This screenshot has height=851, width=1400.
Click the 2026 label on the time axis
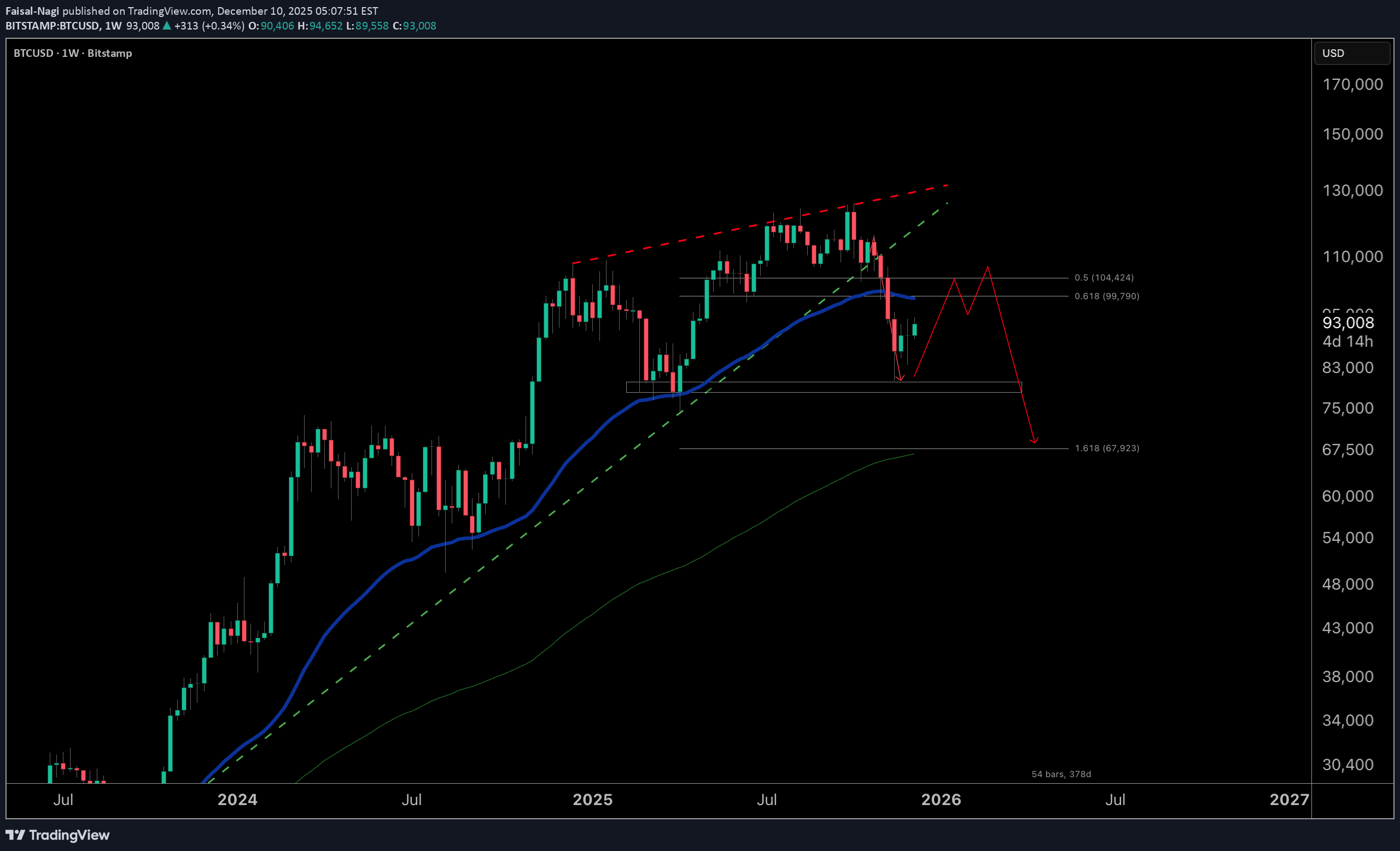pos(940,799)
